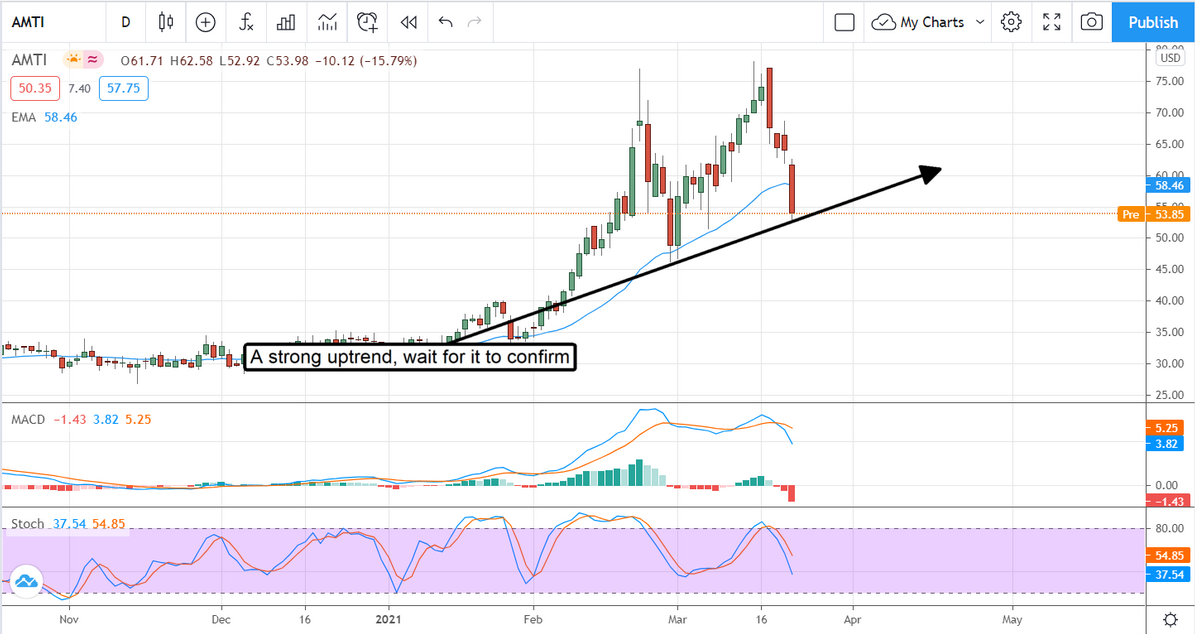Viewport: 1195px width, 634px height.
Task: Open the financials bar chart icon
Action: point(286,22)
